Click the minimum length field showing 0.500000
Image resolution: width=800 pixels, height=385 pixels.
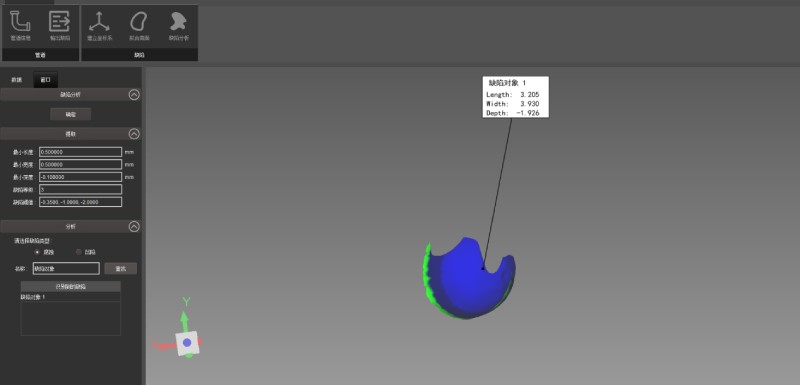point(81,152)
